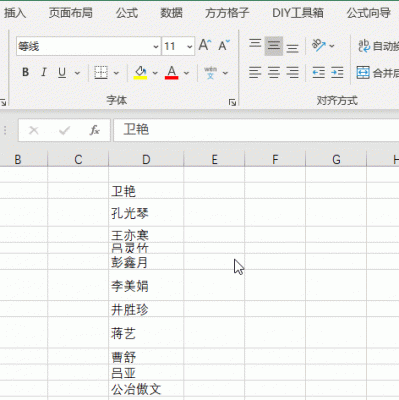Open the 公式 ribbon tab
The width and height of the screenshot is (399, 400).
coord(127,13)
